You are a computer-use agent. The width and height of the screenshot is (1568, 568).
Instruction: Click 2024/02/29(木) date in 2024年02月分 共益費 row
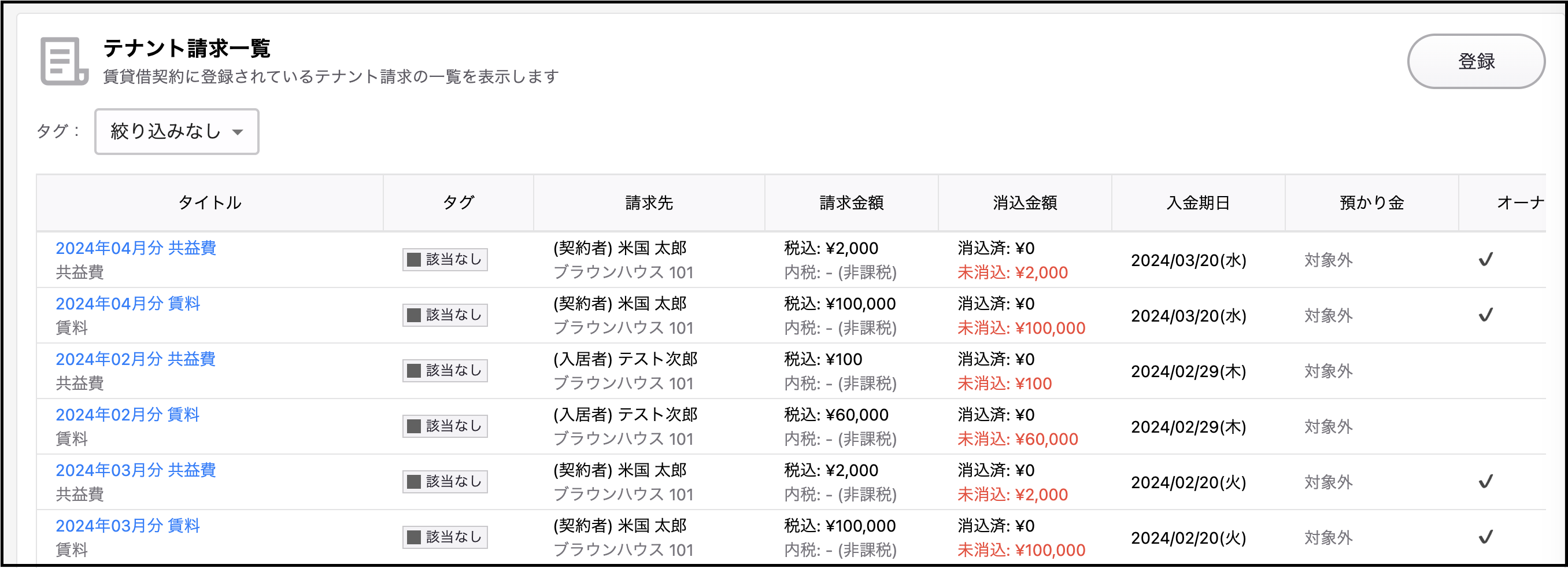[x=1189, y=371]
